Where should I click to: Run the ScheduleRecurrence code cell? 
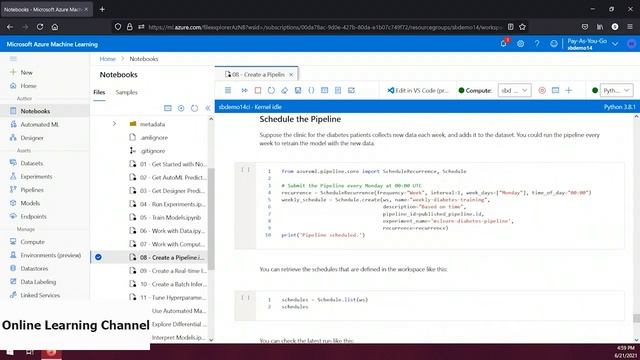coord(245,170)
